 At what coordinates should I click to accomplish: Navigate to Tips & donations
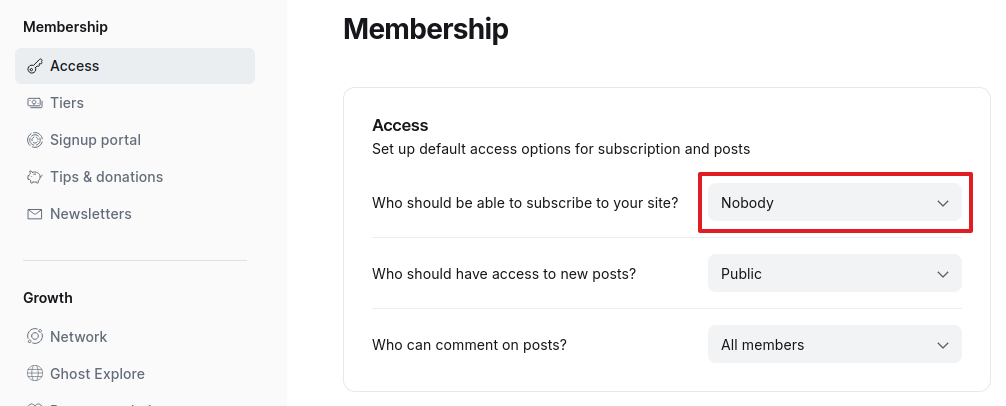point(106,177)
